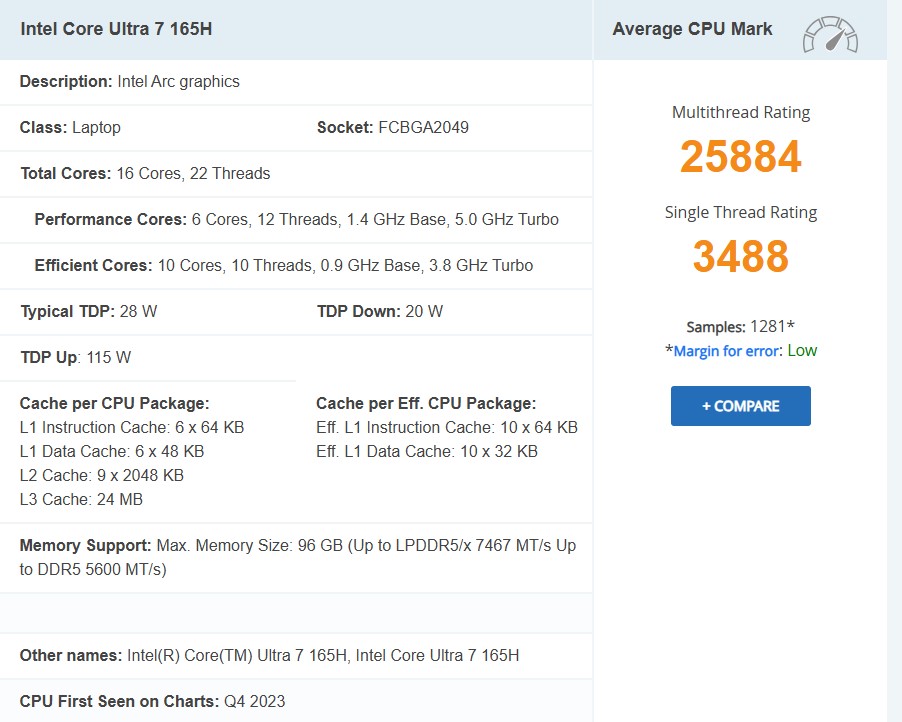Click the green Low margin text
The height and width of the screenshot is (722, 902).
click(x=802, y=351)
